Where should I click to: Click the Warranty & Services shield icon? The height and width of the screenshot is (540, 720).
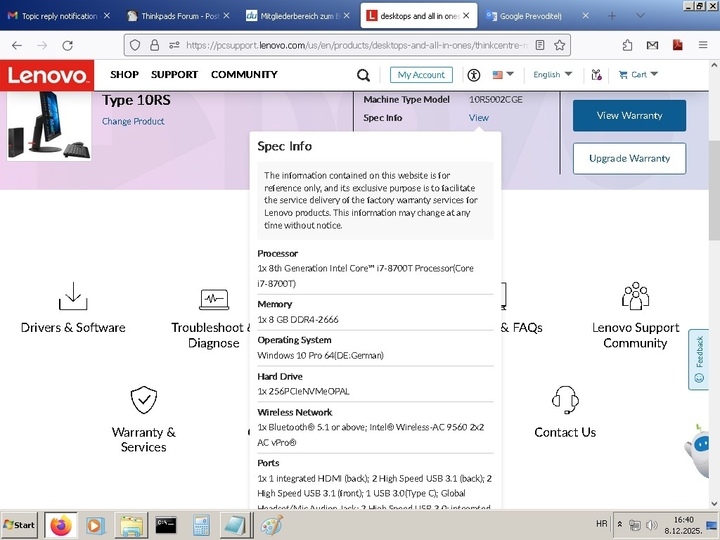[x=143, y=400]
